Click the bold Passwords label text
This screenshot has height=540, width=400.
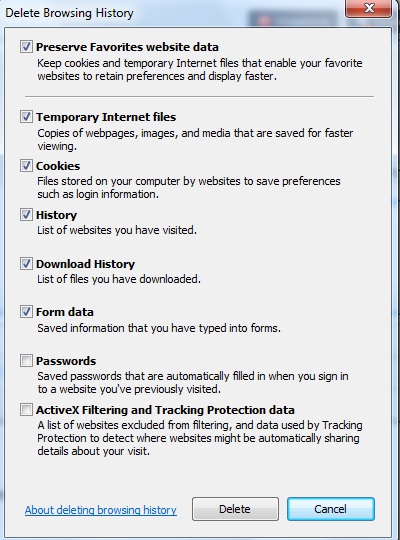coord(66,361)
